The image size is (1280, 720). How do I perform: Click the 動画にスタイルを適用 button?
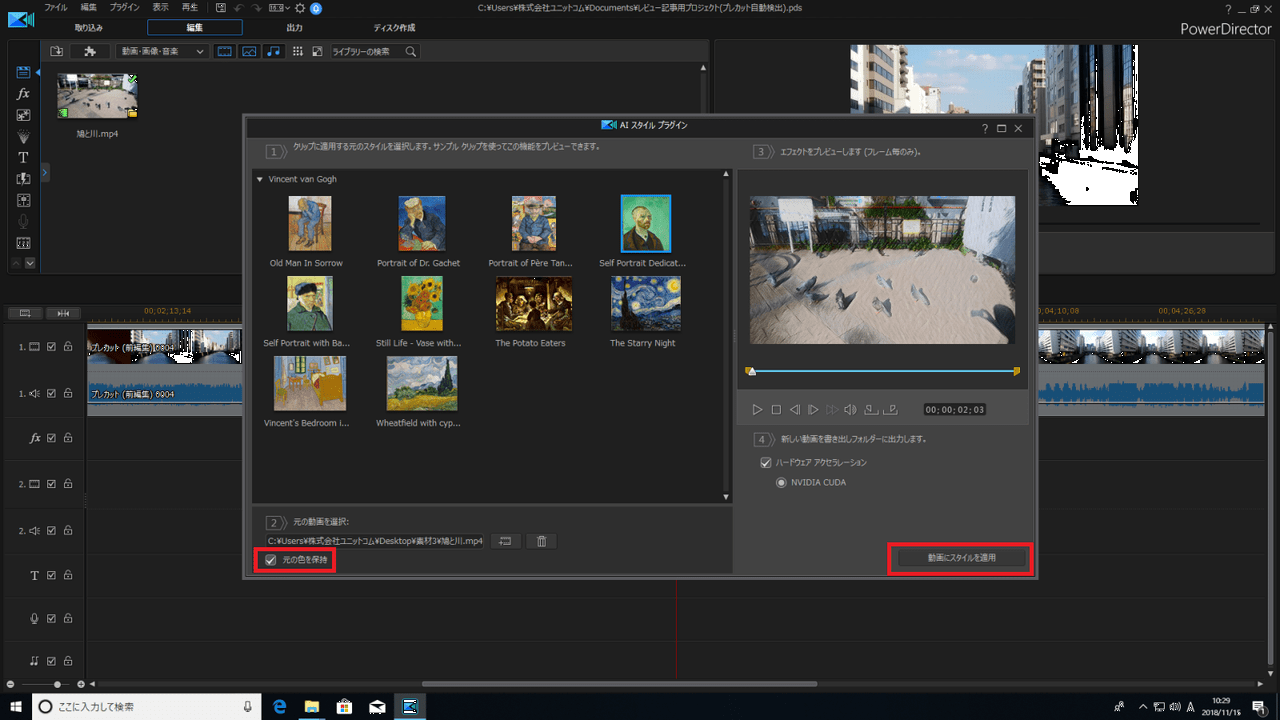click(x=961, y=558)
